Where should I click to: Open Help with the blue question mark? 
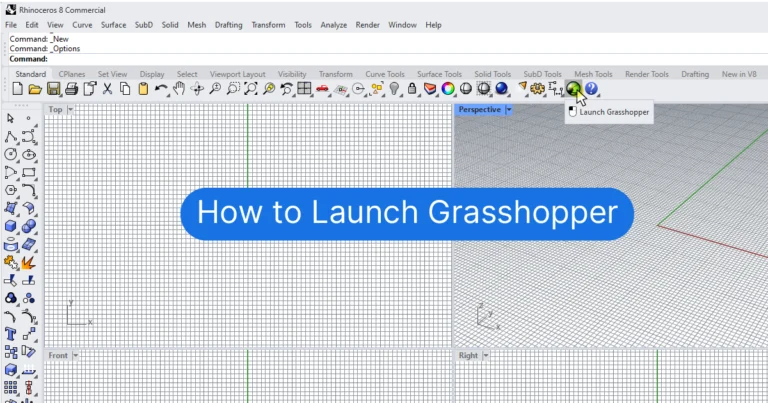tap(591, 89)
